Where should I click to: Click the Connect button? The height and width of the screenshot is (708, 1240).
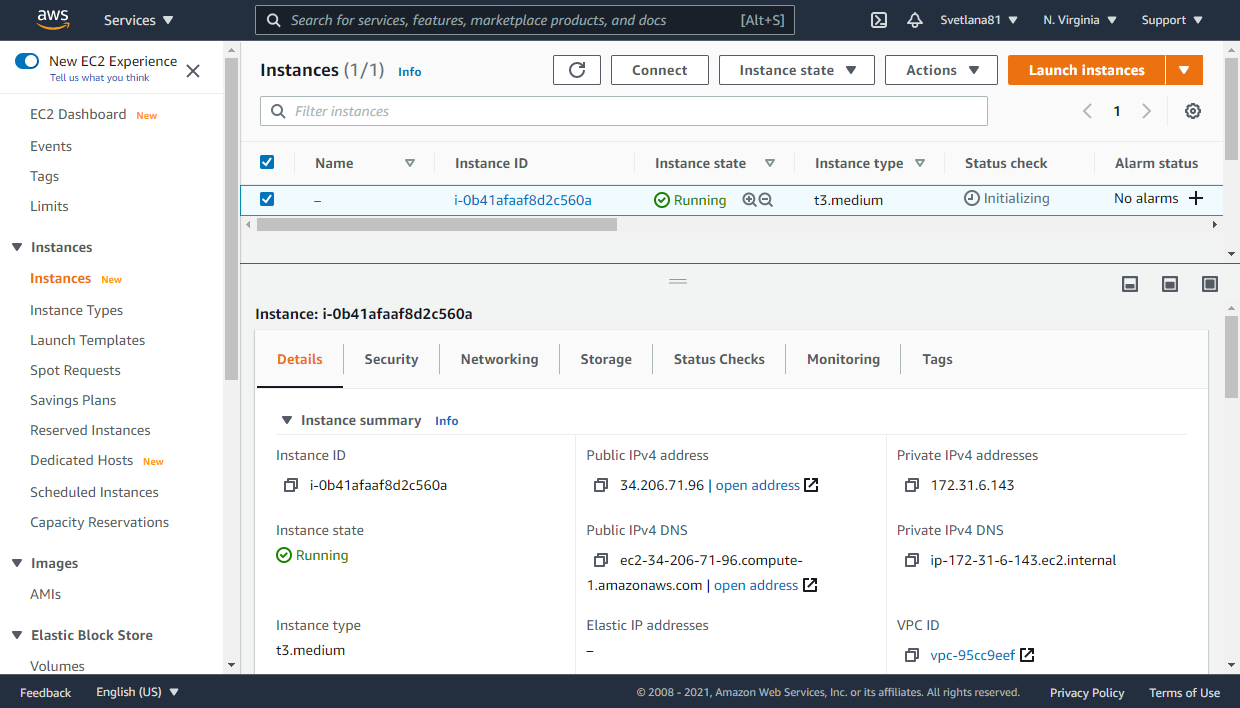[659, 70]
